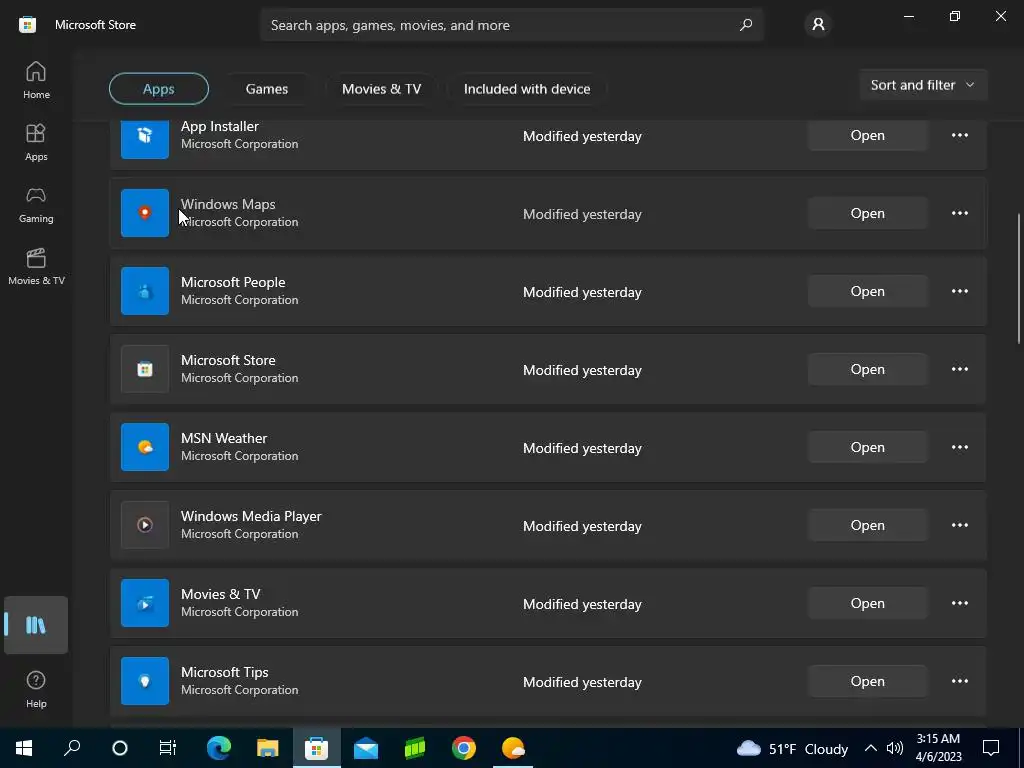1024x768 pixels.
Task: Click the Microsoft Store app icon in list
Action: point(145,369)
